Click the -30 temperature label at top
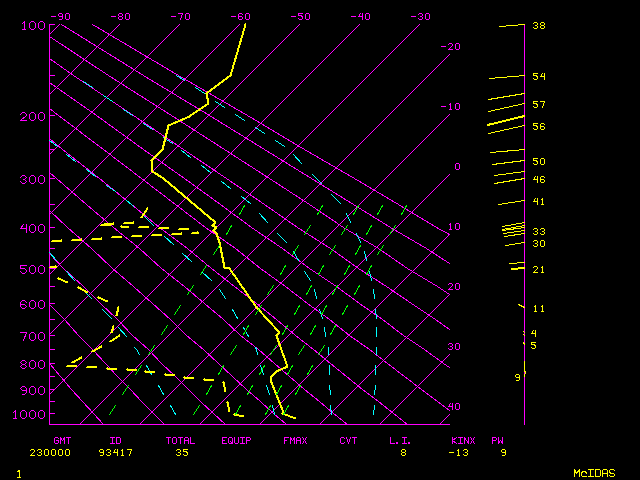The width and height of the screenshot is (640, 480). (x=420, y=17)
